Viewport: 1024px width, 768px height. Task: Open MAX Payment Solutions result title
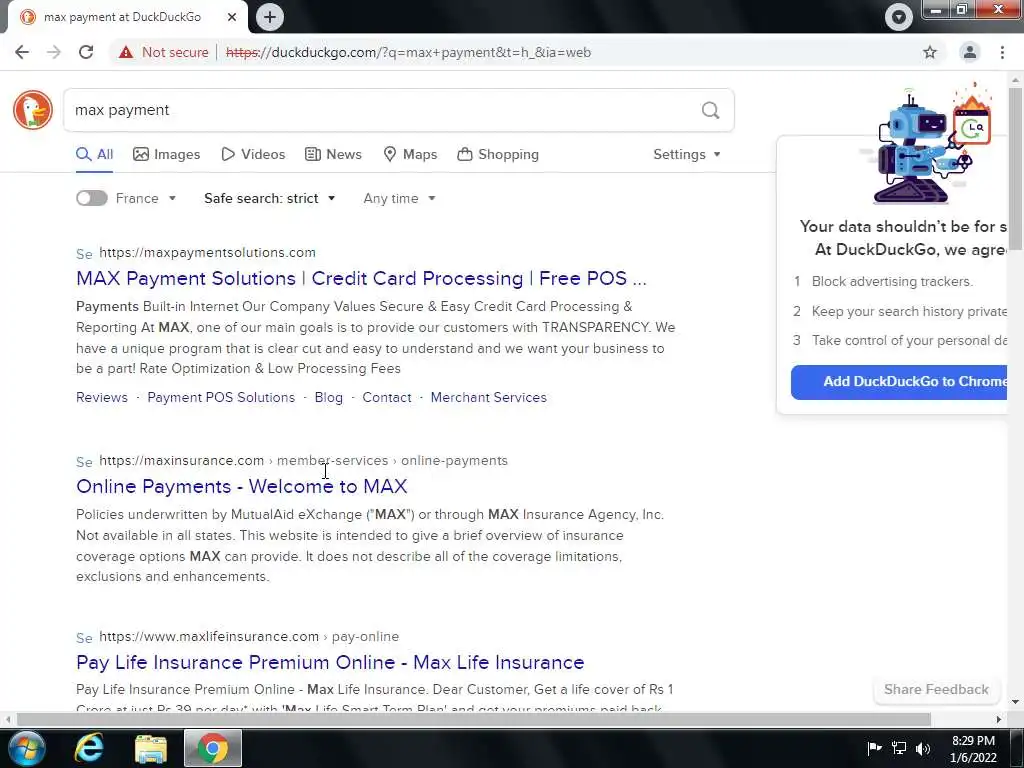click(x=361, y=278)
